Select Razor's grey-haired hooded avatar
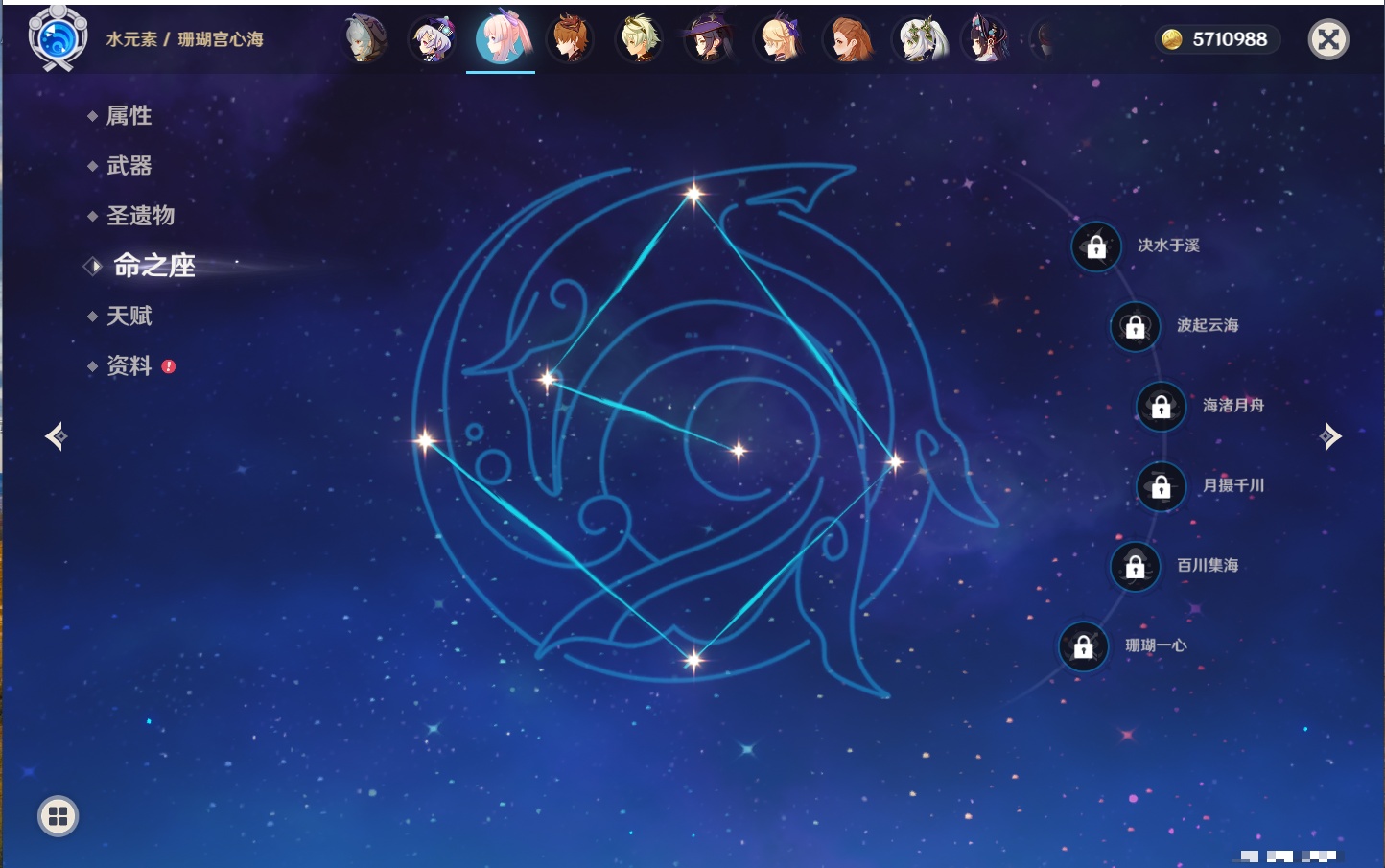Screen dimensions: 1385x868 coord(364,39)
